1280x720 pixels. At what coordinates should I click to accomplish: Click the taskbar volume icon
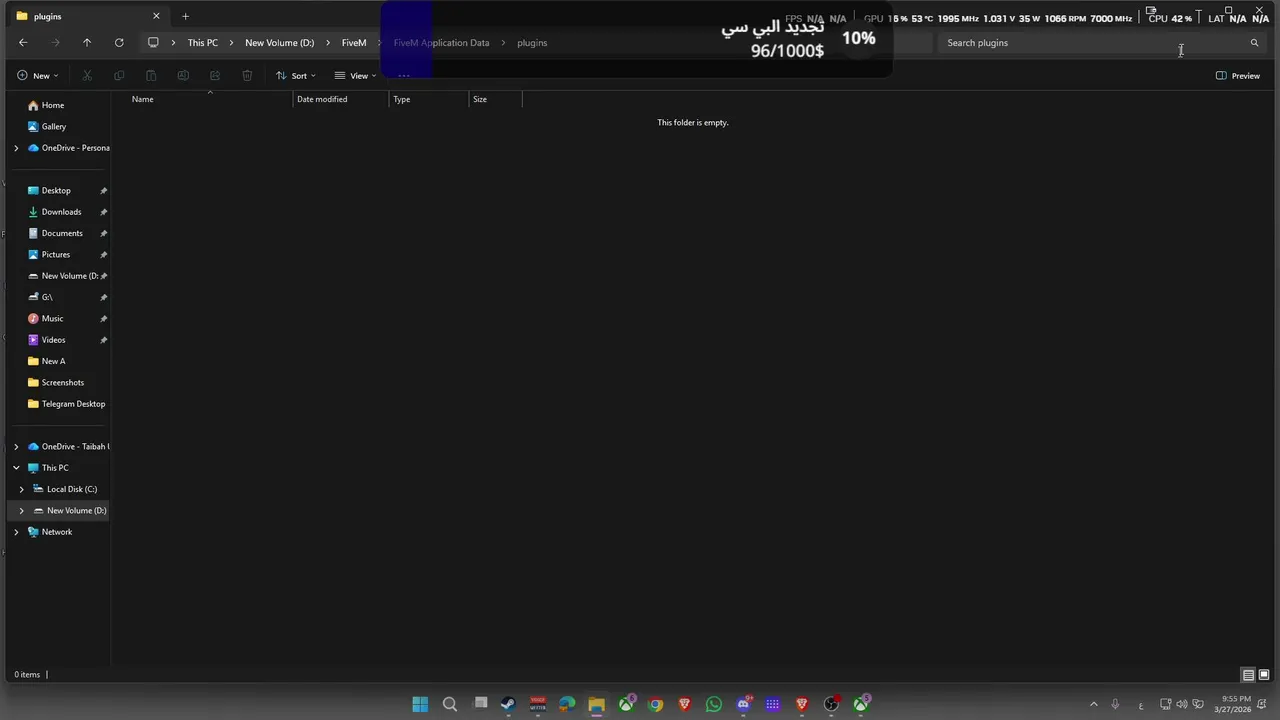coord(1182,704)
